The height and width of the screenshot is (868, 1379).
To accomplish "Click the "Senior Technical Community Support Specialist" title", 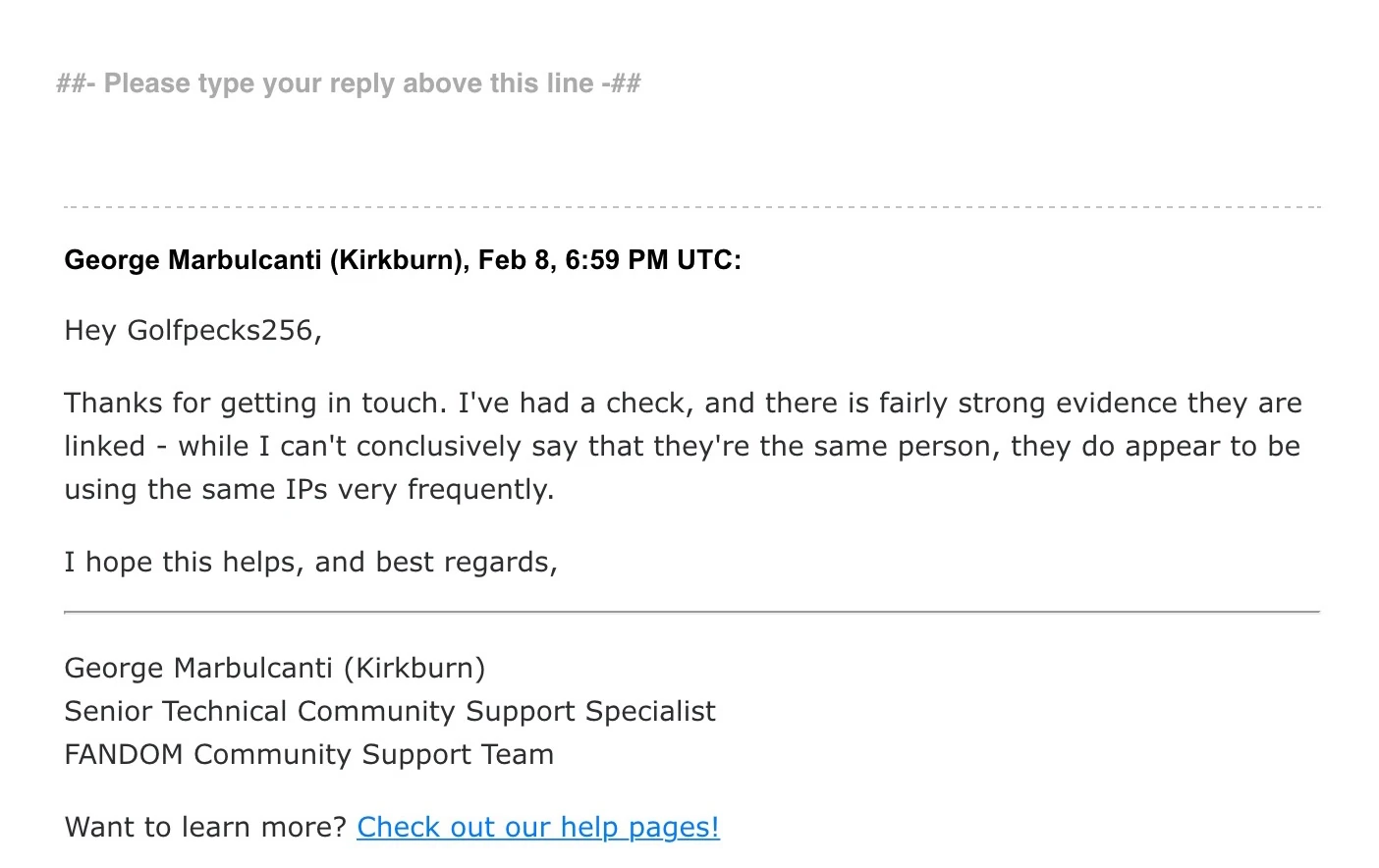I will tap(390, 711).
